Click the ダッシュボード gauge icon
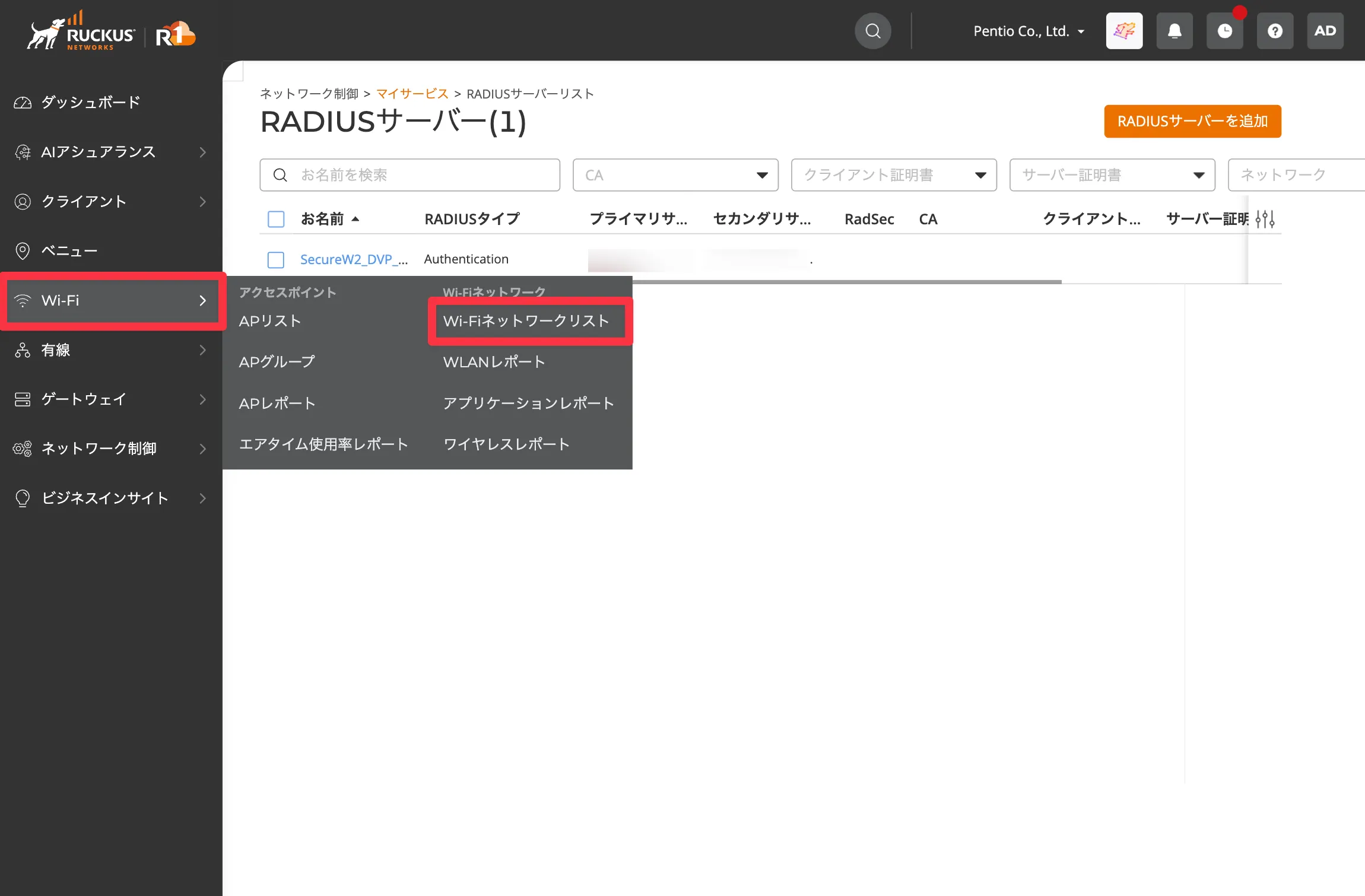Screen dimensions: 1365x896 pyautogui.click(x=23, y=103)
